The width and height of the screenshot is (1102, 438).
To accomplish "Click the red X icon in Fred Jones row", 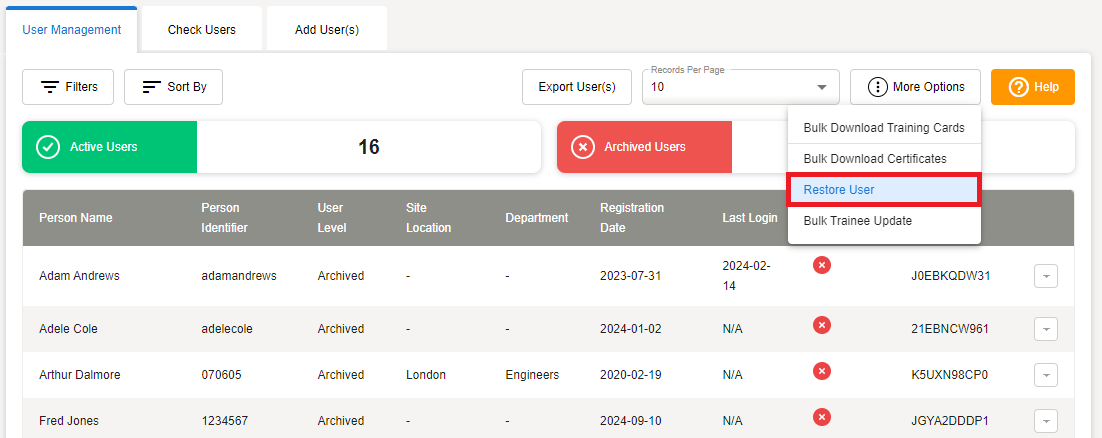I will (822, 417).
